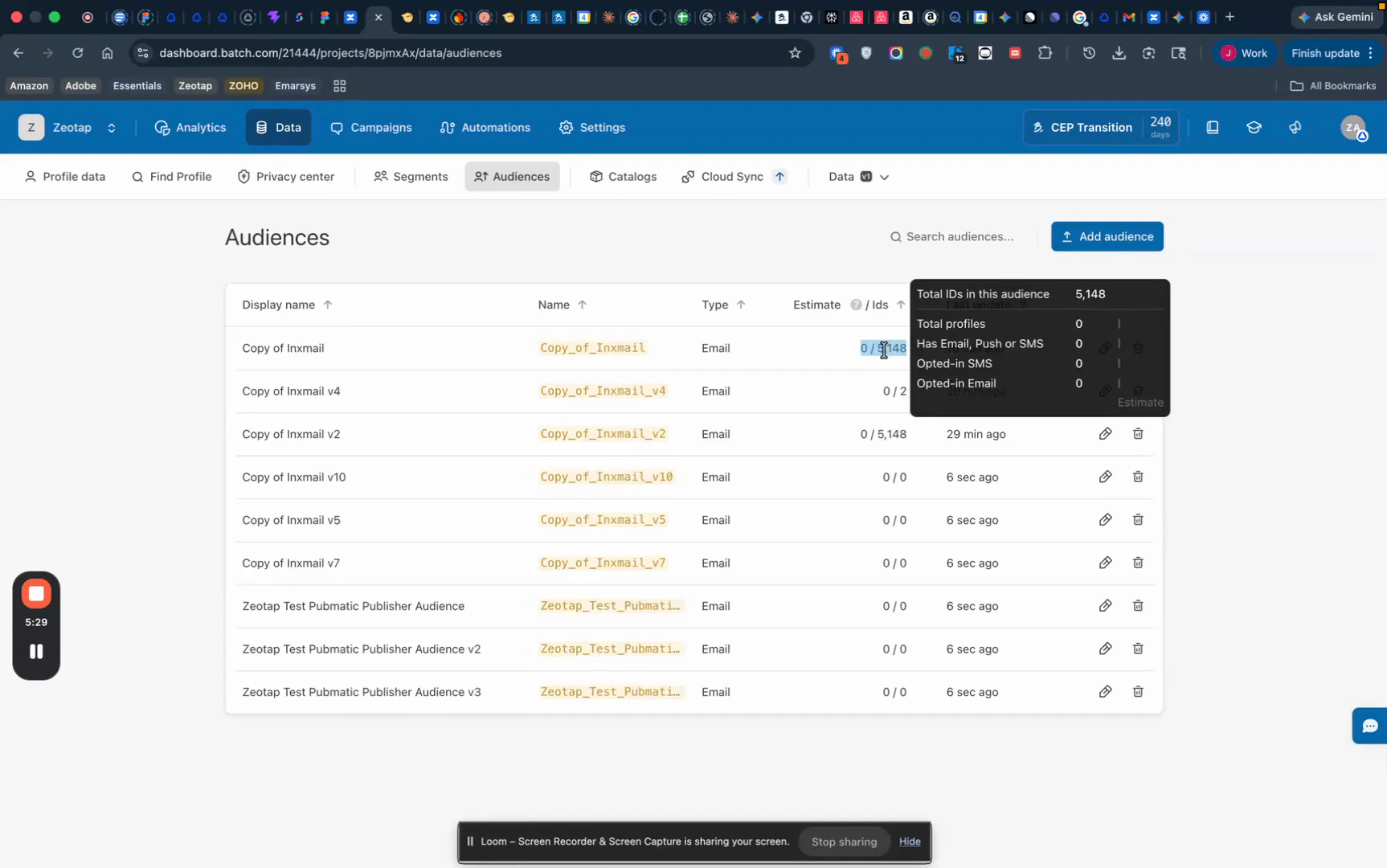Open the user avatar menu
This screenshot has height=868, width=1387.
pyautogui.click(x=1354, y=127)
